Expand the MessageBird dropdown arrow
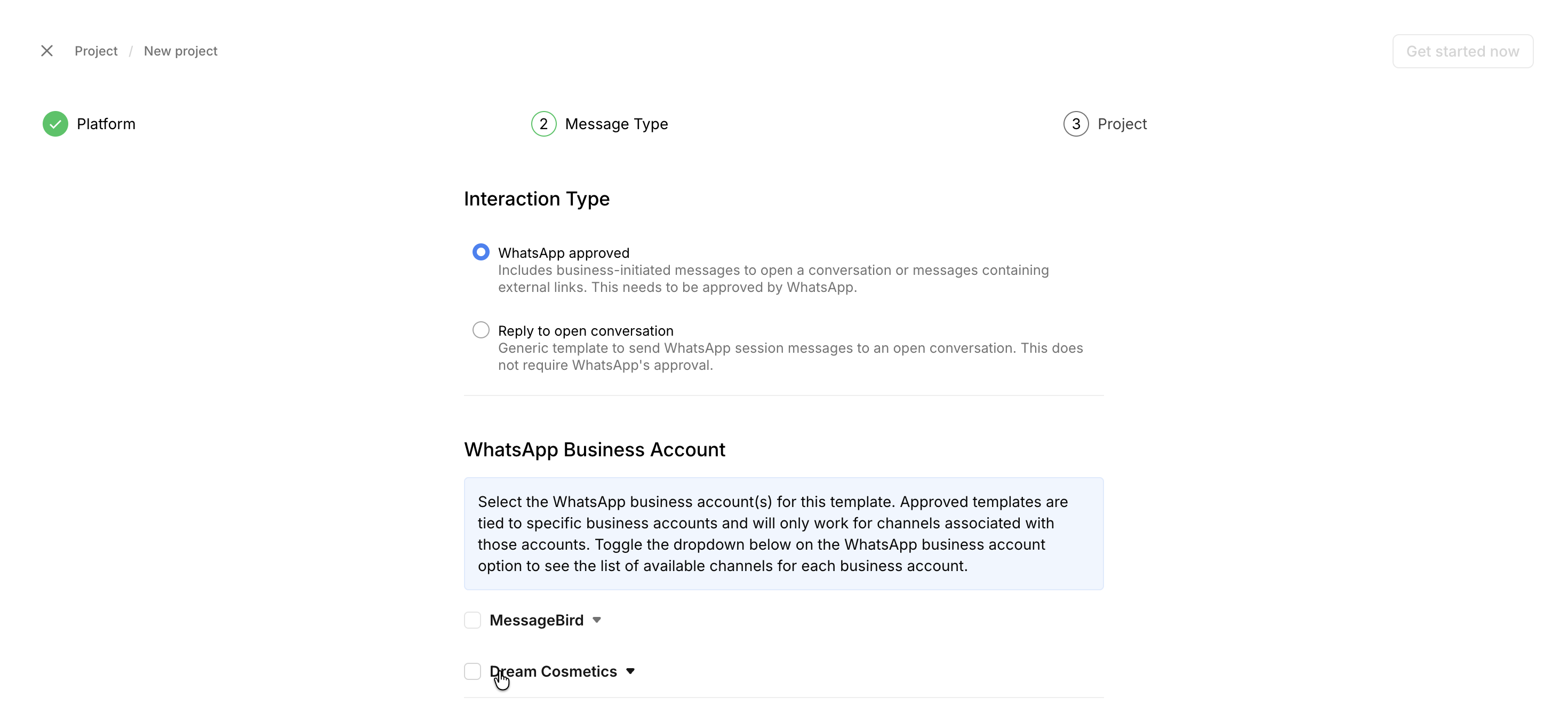Viewport: 1568px width, 713px height. click(596, 620)
